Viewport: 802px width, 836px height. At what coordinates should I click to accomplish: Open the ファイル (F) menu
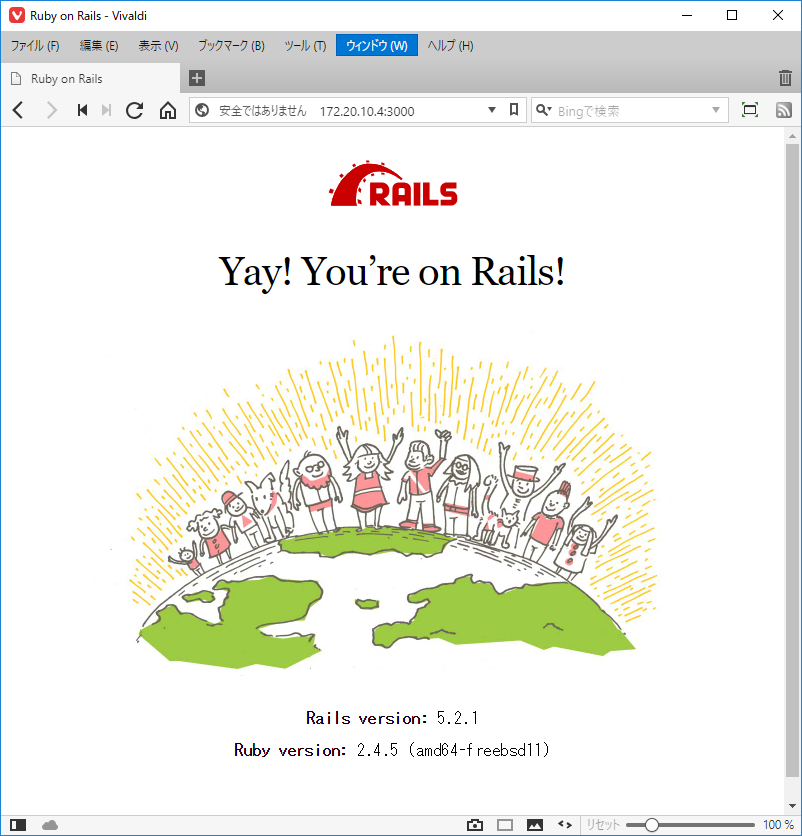35,46
